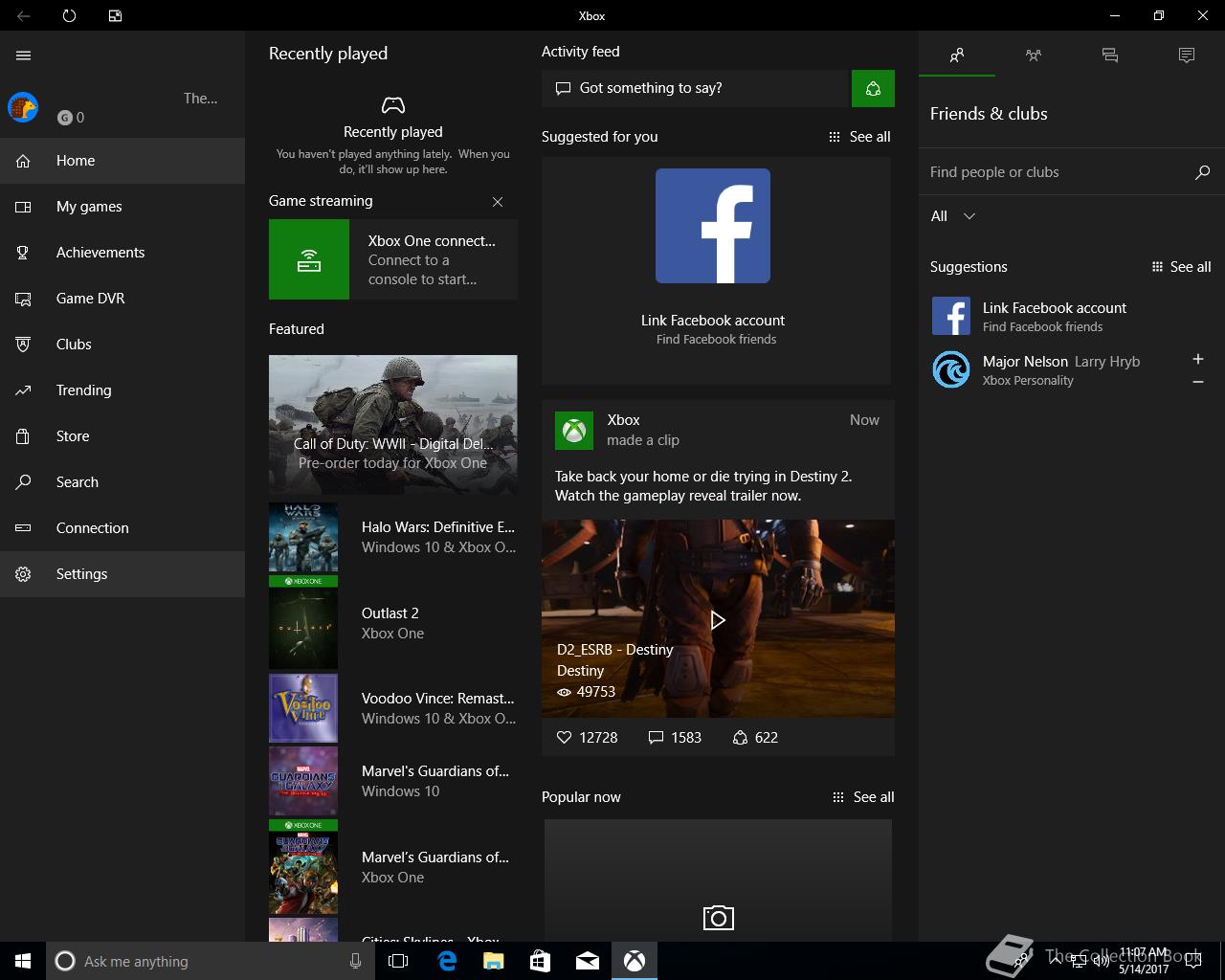
Task: Switch to the Parties tab
Action: click(x=1034, y=56)
